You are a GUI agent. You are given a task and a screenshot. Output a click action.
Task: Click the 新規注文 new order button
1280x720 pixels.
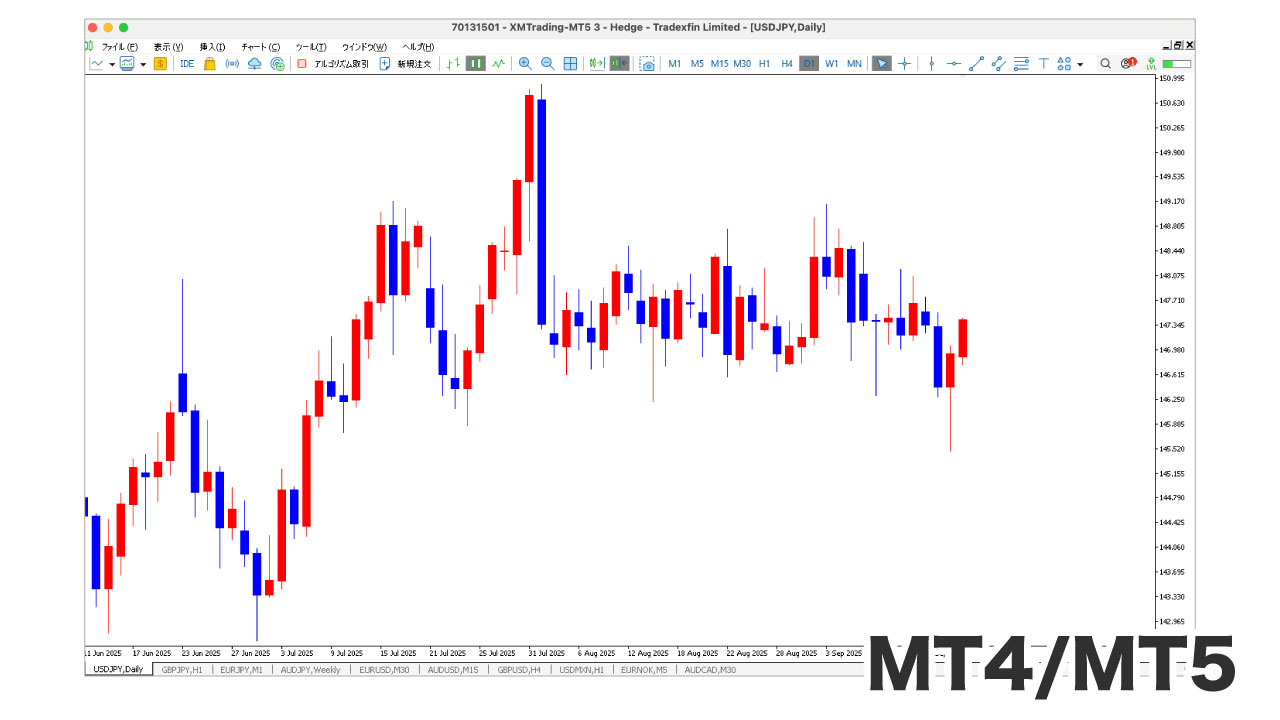(406, 64)
